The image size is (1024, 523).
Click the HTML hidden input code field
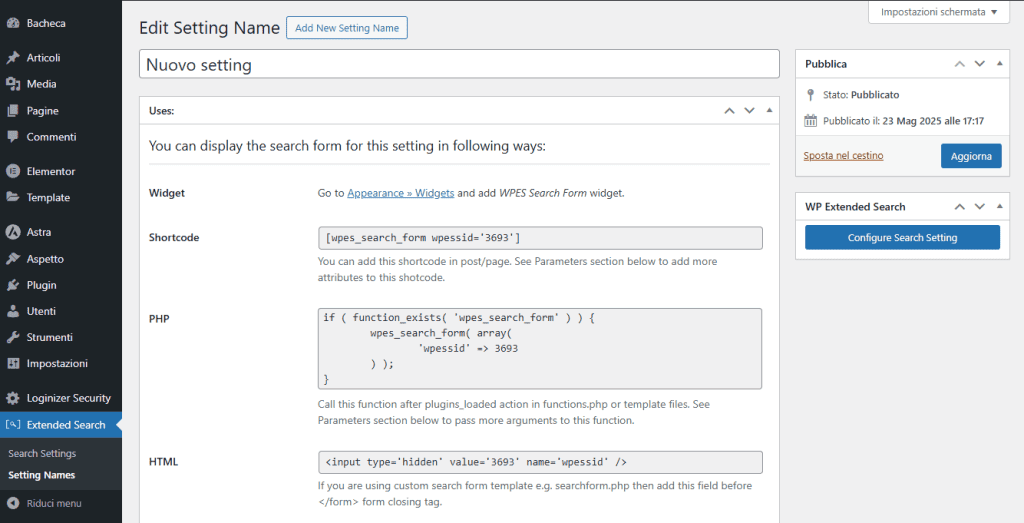(x=540, y=462)
